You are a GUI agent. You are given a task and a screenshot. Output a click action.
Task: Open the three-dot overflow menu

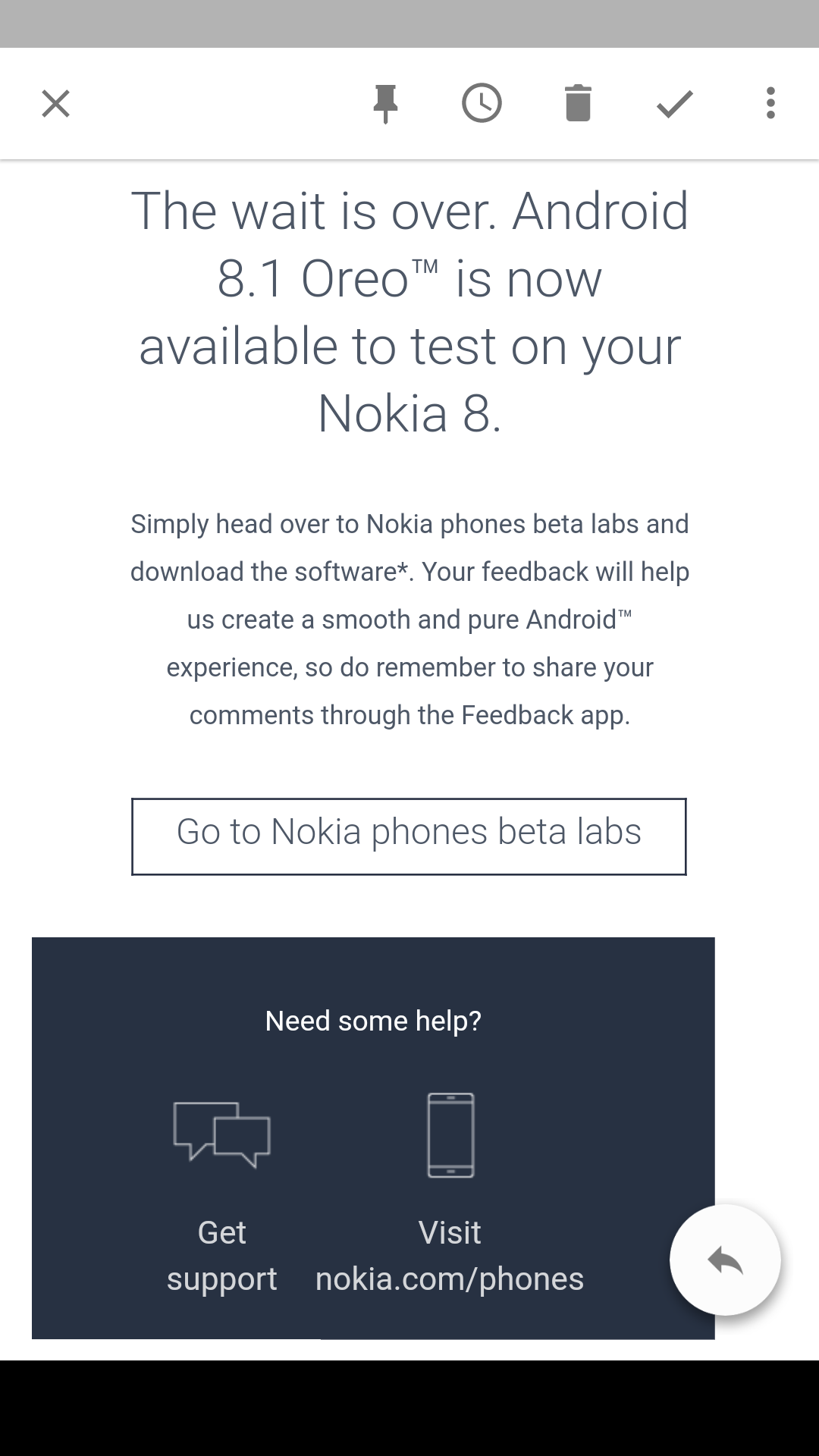pyautogui.click(x=770, y=104)
